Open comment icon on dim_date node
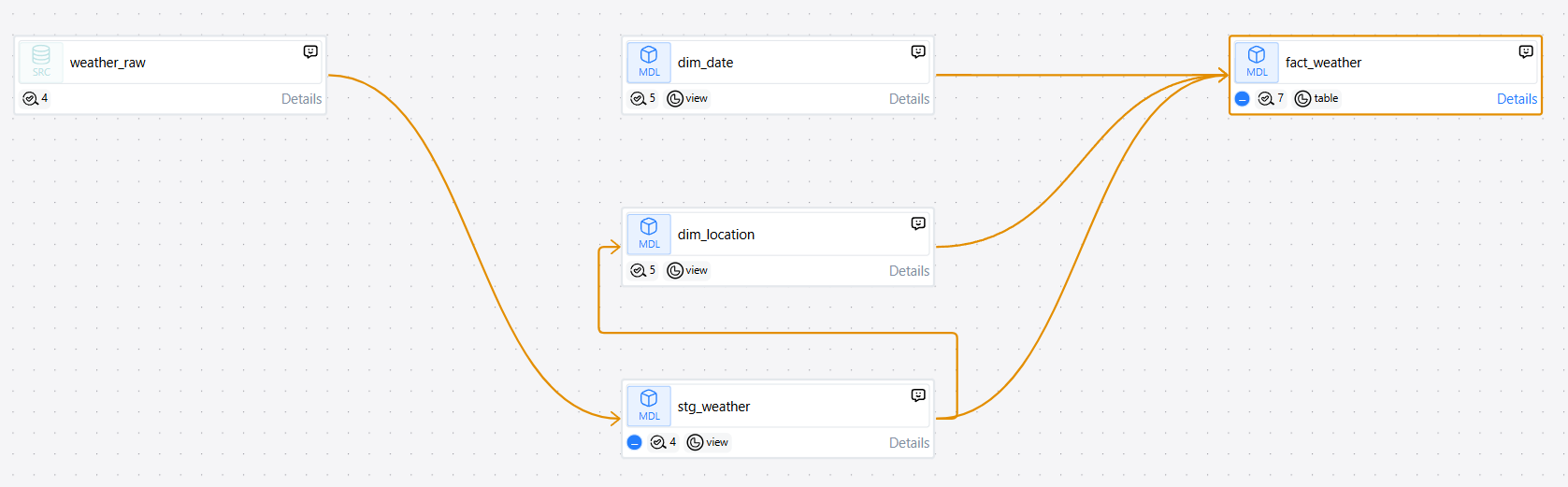This screenshot has height=487, width=1568. (918, 51)
